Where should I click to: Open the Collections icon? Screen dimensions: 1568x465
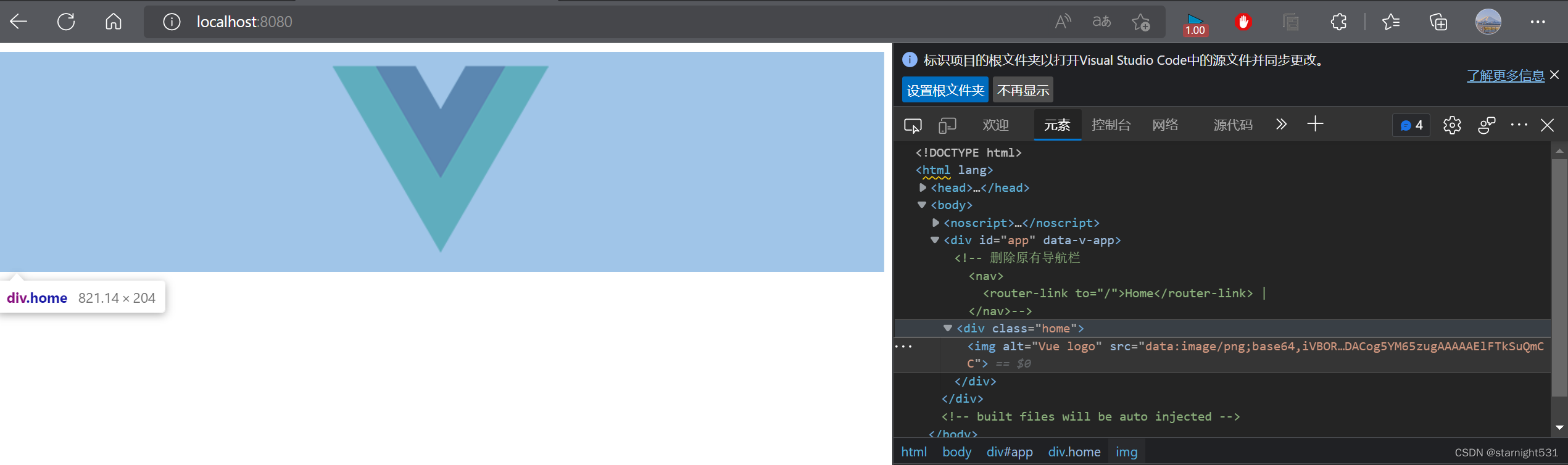click(1438, 22)
